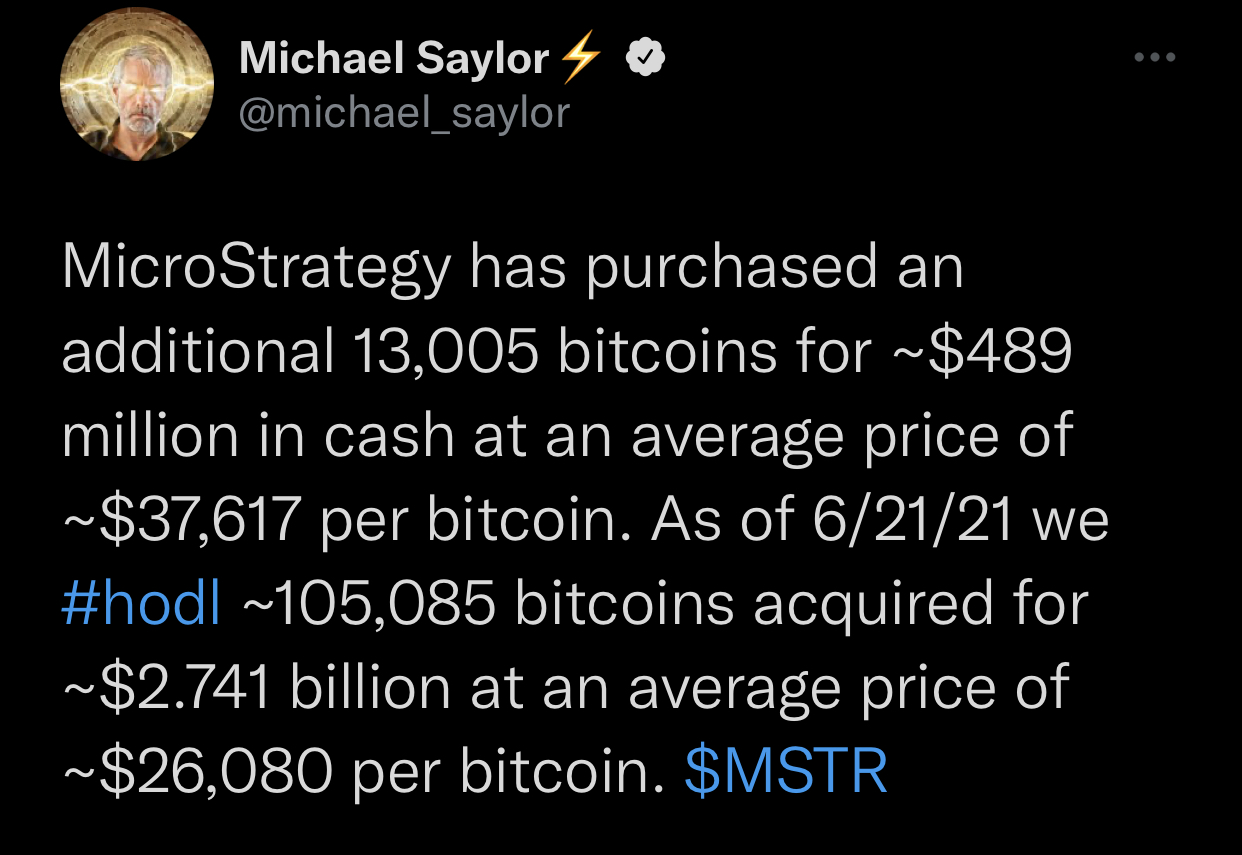Follow the #hodl hashtag link
Screen dimensions: 1242x855
(x=141, y=604)
